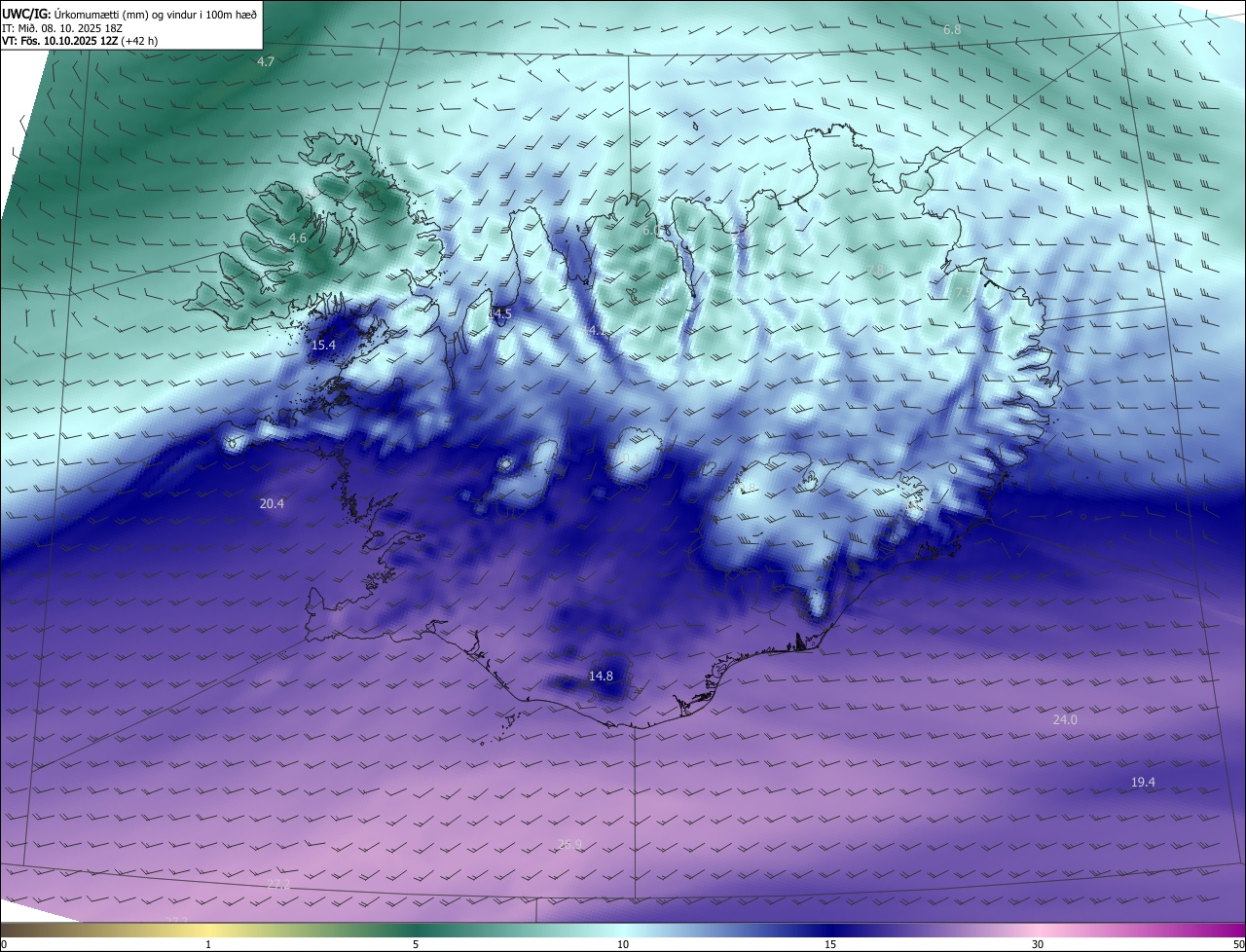This screenshot has width=1246, height=952.
Task: Click the 14.8 value label
Action: [x=601, y=676]
